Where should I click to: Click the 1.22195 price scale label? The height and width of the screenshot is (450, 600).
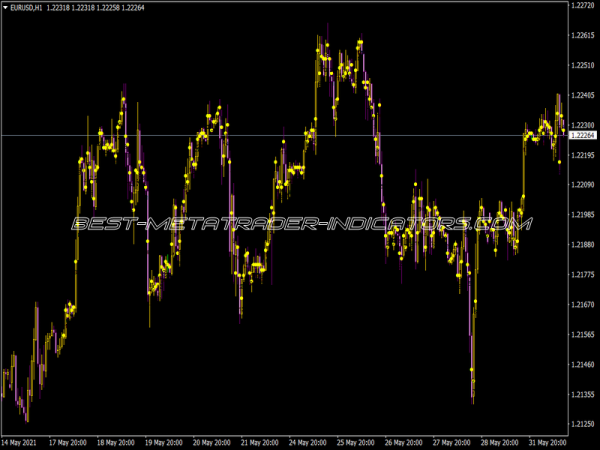click(x=581, y=155)
